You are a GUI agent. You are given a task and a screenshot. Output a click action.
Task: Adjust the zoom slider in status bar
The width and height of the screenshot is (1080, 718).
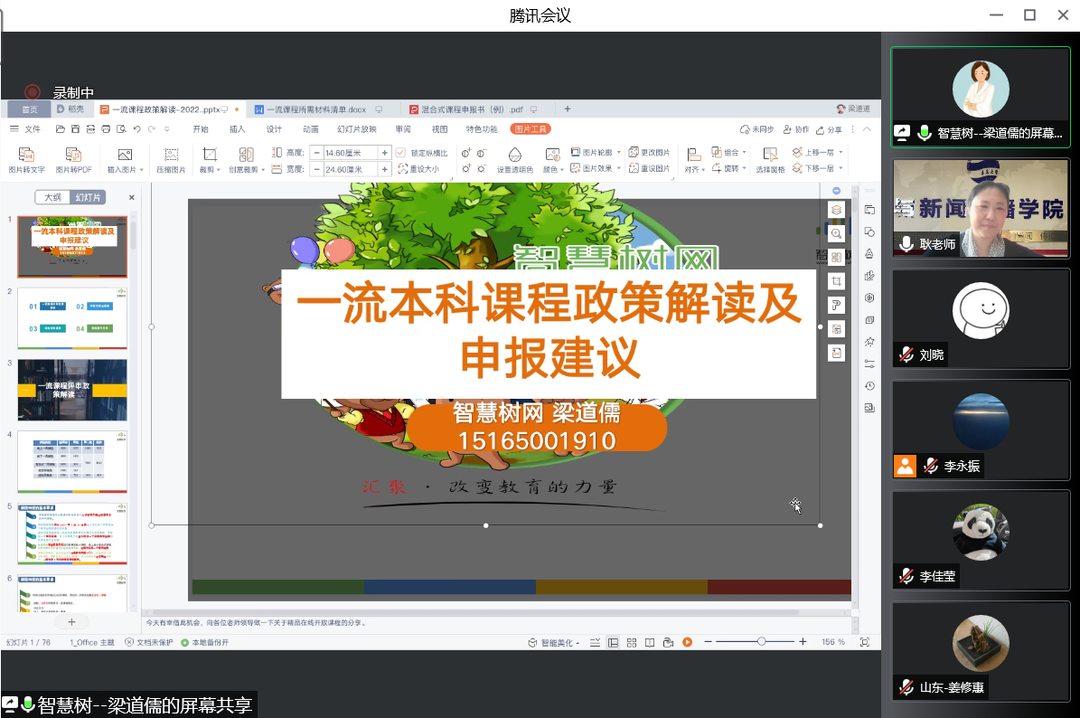pos(761,641)
